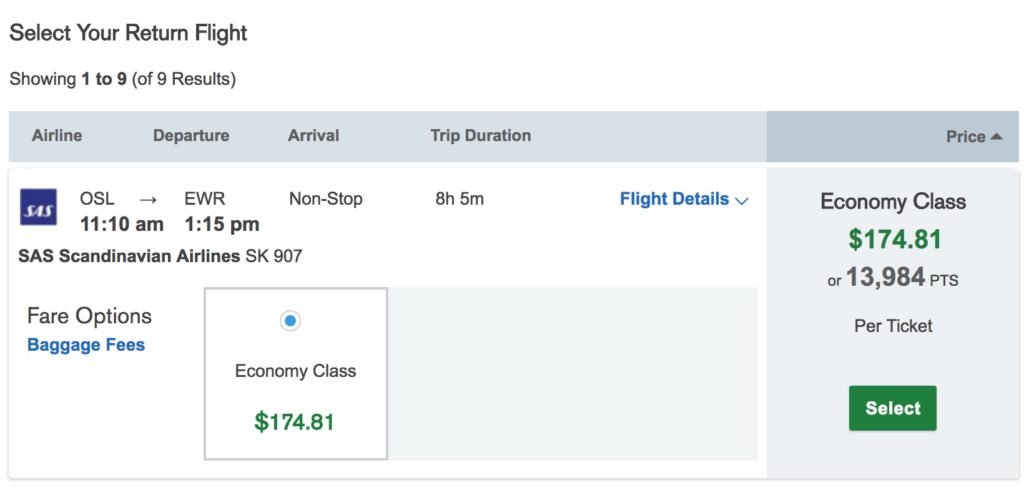Screen dimensions: 1024x488
Task: Click the $174.81 fare option price
Action: tap(294, 421)
